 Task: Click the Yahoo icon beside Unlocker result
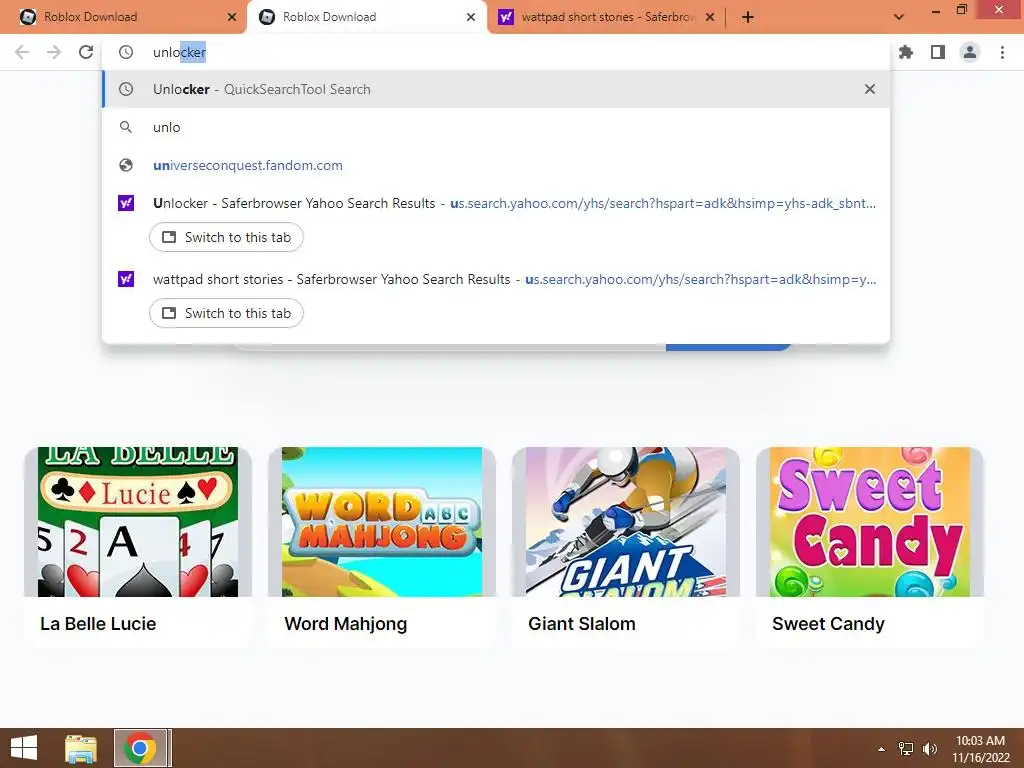point(126,203)
